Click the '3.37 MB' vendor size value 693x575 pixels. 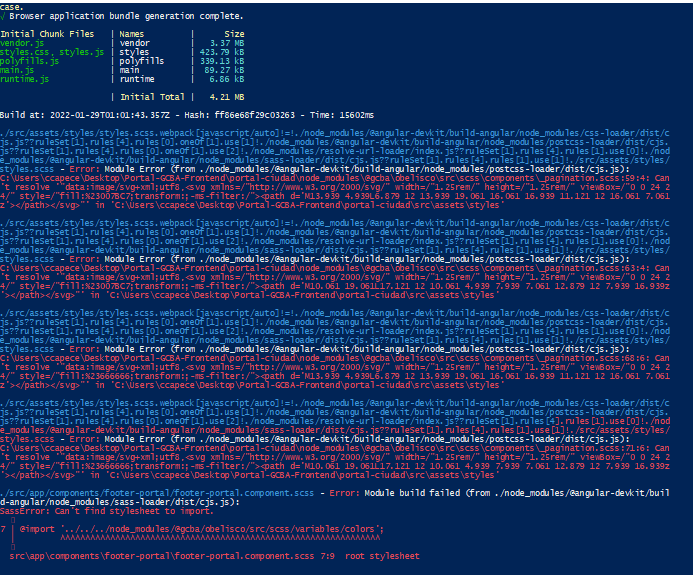(227, 43)
